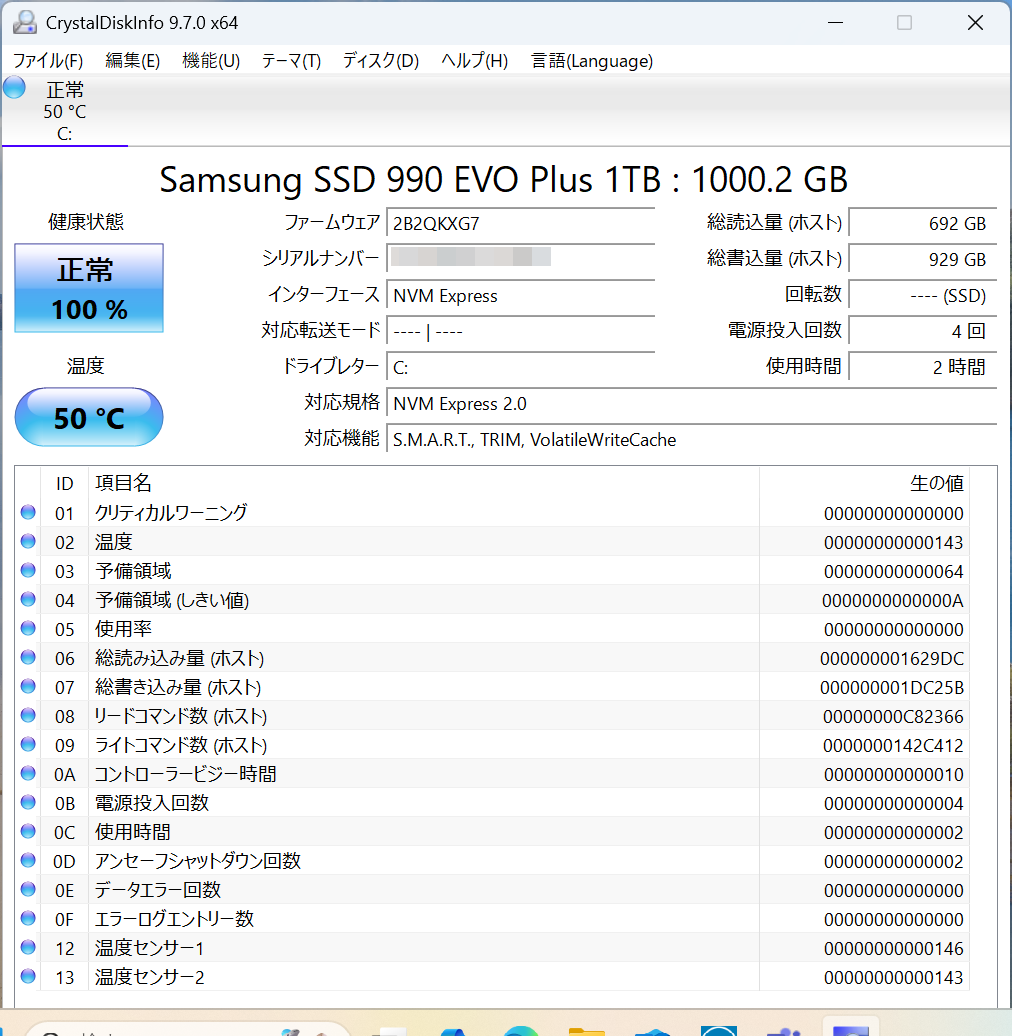Viewport: 1012px width, 1036px height.
Task: Open the folder icon on the taskbar
Action: [x=585, y=1030]
